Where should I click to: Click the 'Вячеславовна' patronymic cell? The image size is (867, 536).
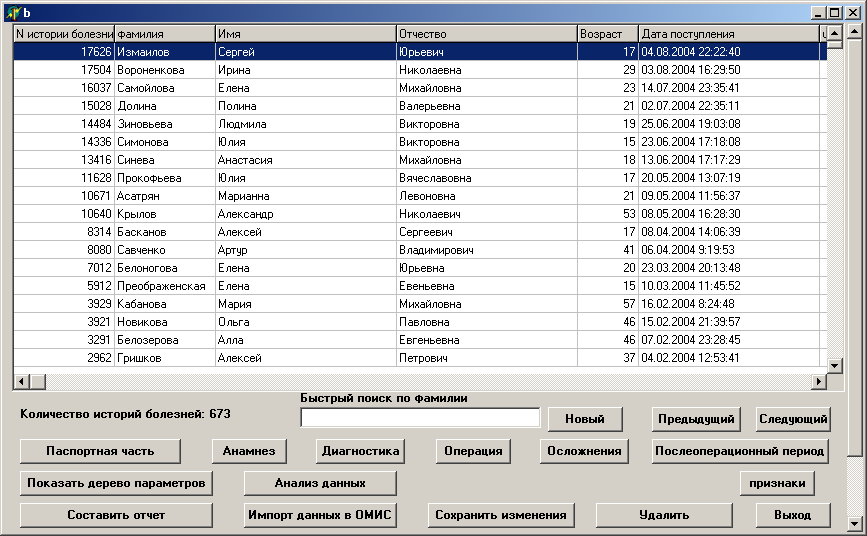(487, 178)
